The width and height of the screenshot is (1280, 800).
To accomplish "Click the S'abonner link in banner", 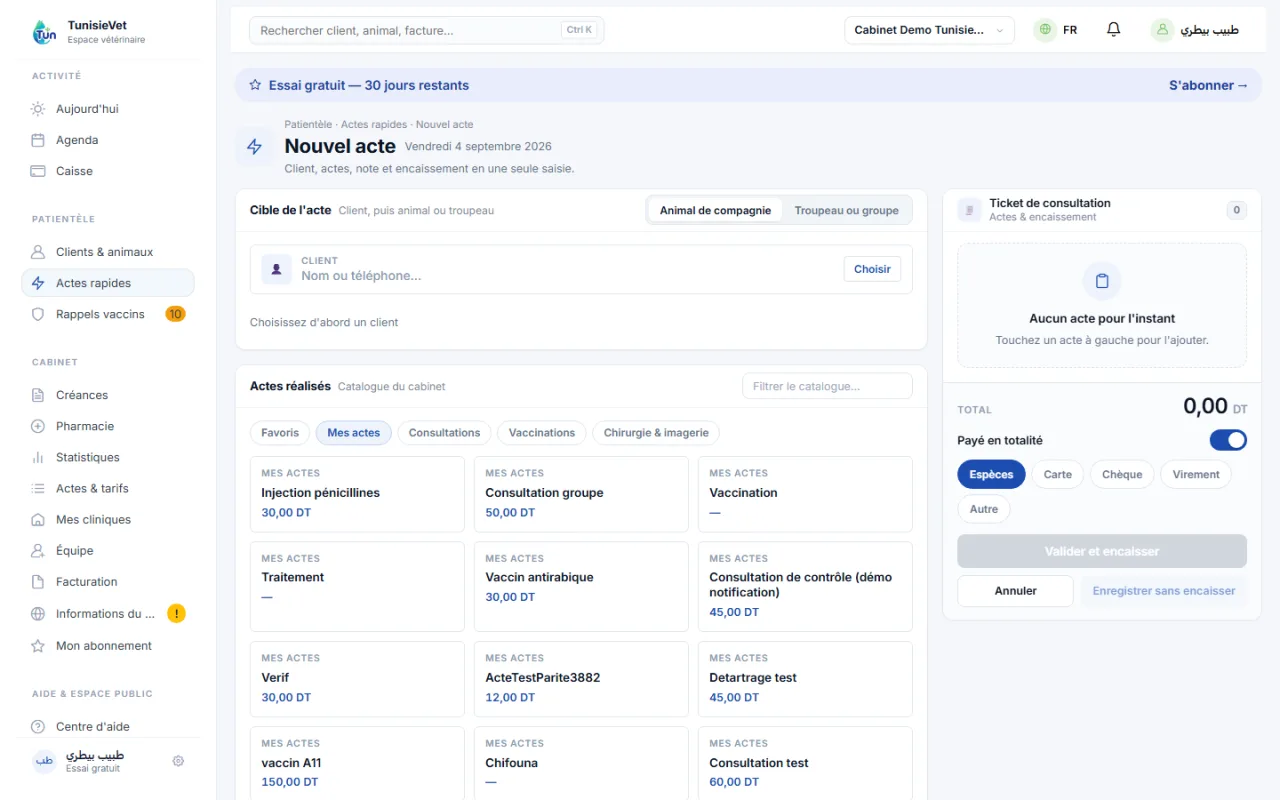I will (x=1209, y=85).
